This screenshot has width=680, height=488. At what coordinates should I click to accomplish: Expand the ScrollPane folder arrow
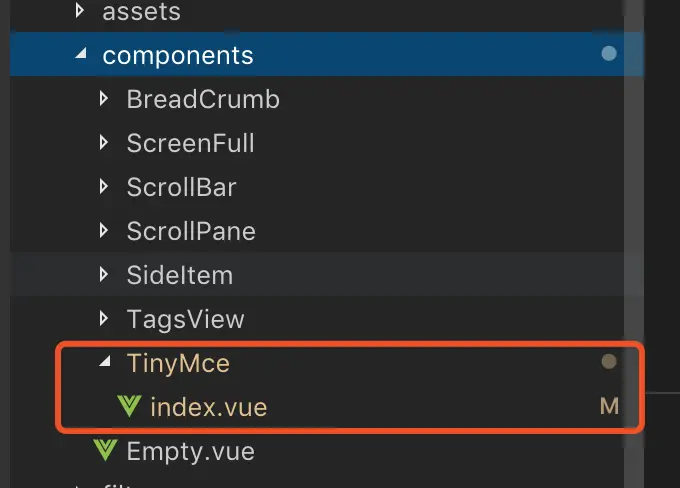pos(104,231)
